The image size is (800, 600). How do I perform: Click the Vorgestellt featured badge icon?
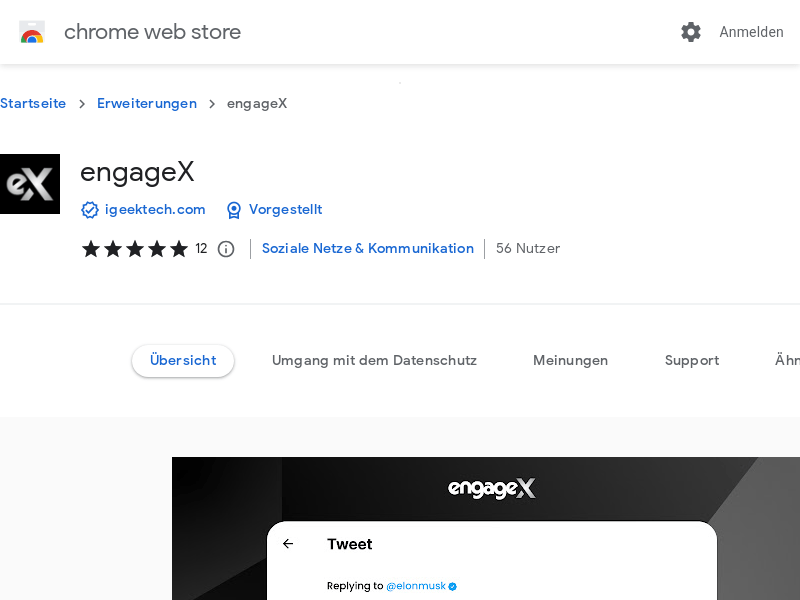point(234,210)
